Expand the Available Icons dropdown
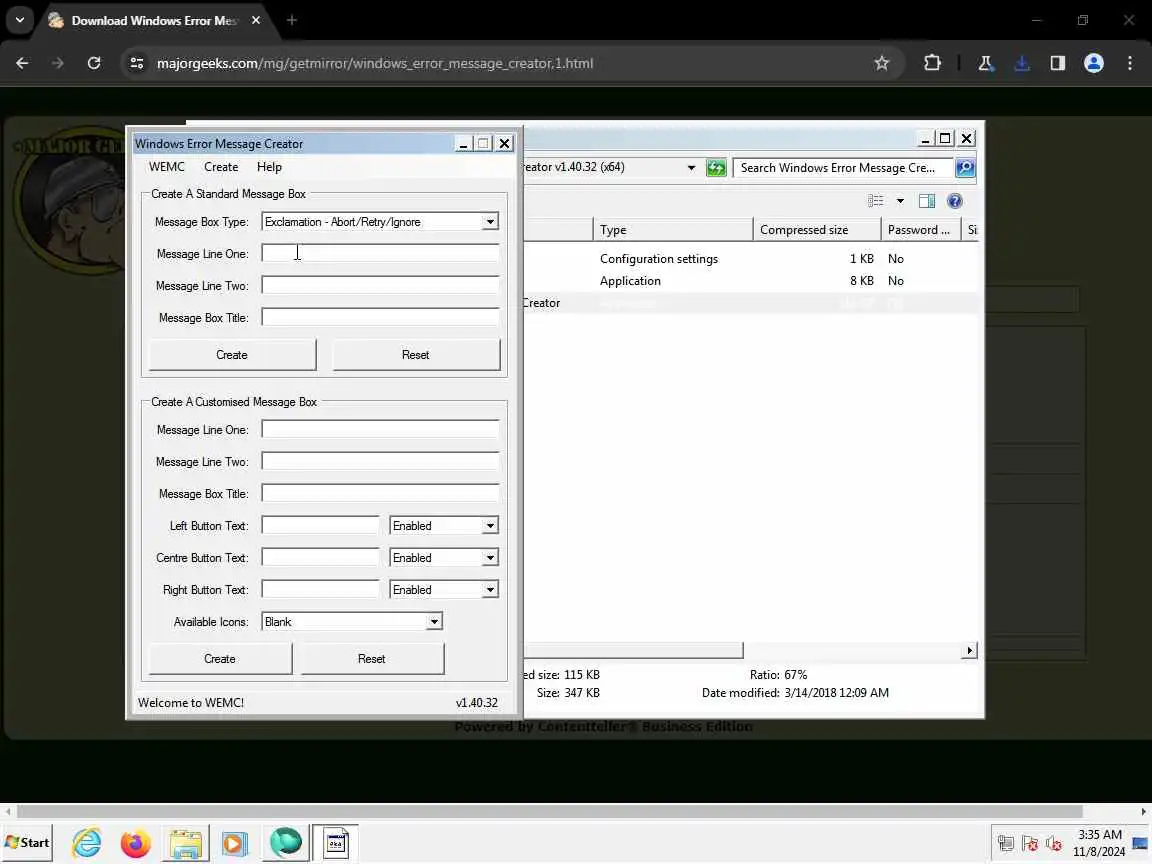Viewport: 1152px width, 864px height. tap(434, 622)
